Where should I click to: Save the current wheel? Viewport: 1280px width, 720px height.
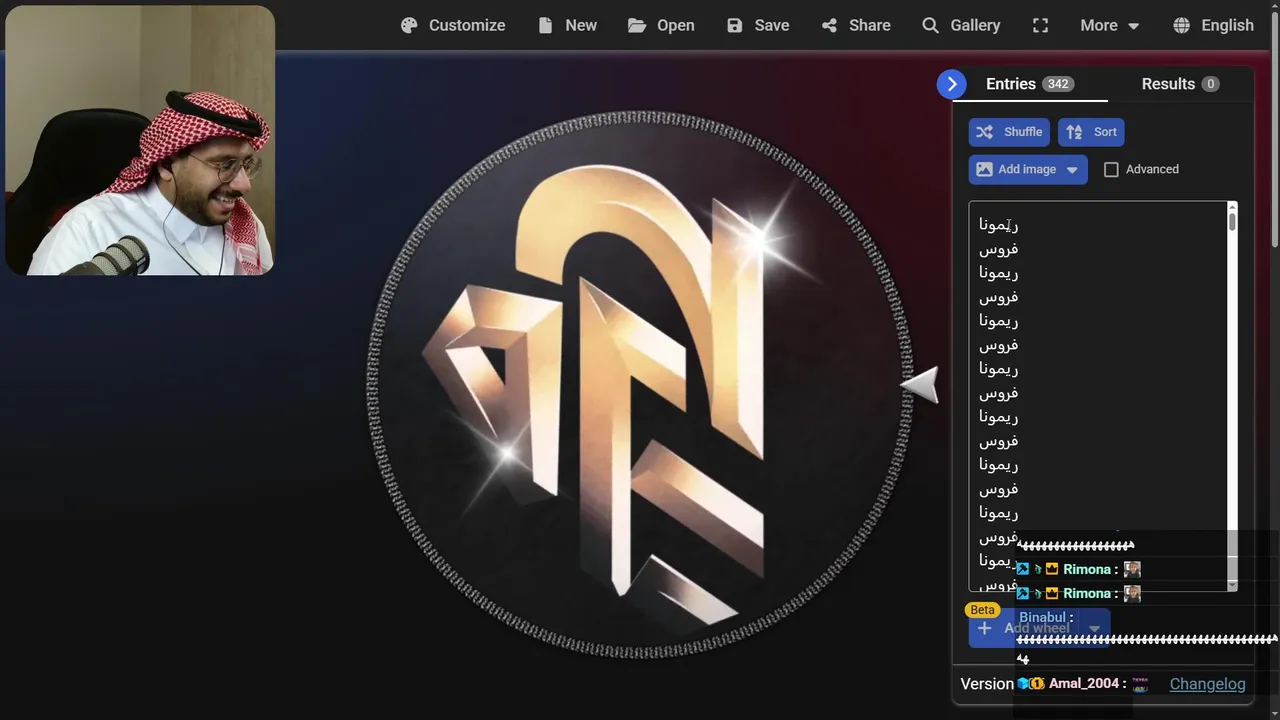[x=758, y=25]
